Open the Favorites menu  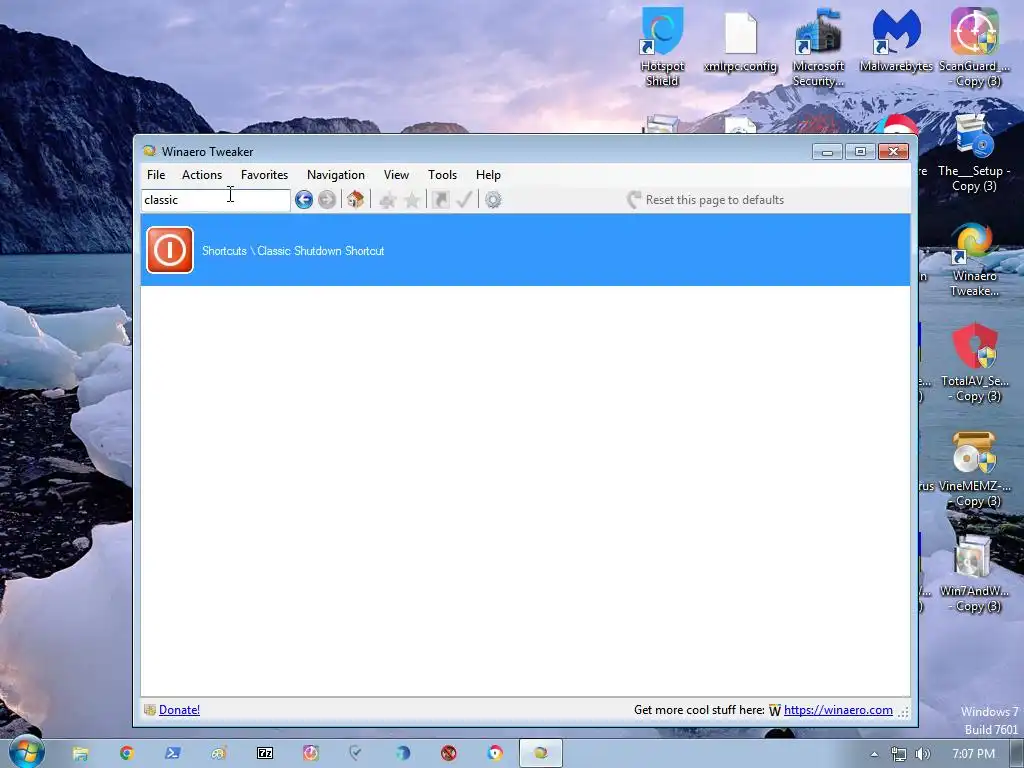pyautogui.click(x=264, y=174)
